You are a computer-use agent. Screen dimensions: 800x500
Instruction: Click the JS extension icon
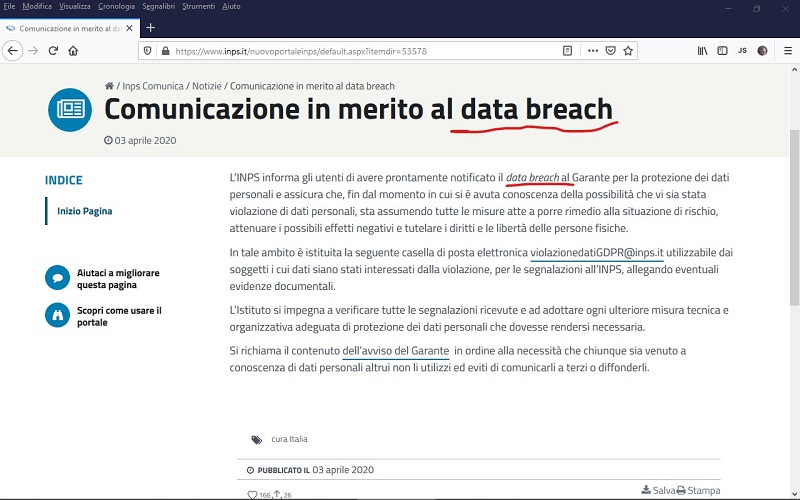pyautogui.click(x=742, y=51)
